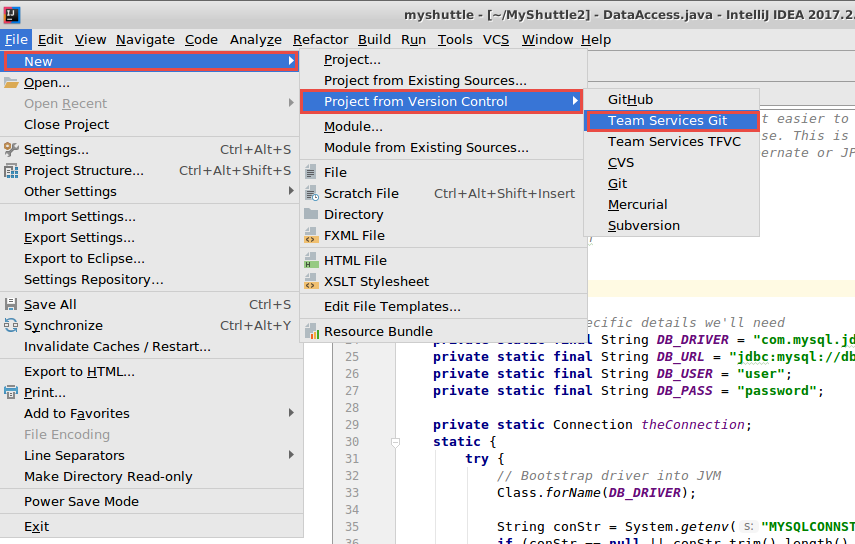Select Team Services TFVC option
This screenshot has width=855, height=544.
[671, 142]
